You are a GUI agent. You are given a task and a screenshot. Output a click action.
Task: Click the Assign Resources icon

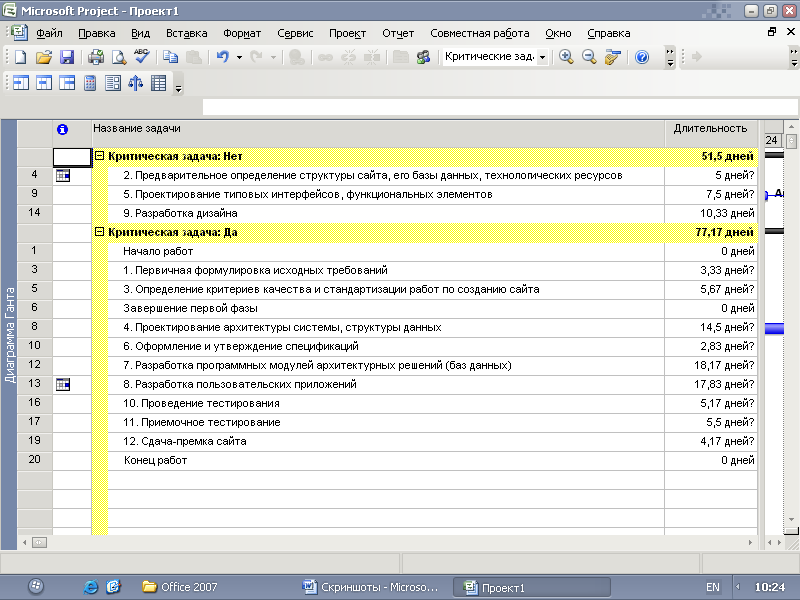click(423, 57)
